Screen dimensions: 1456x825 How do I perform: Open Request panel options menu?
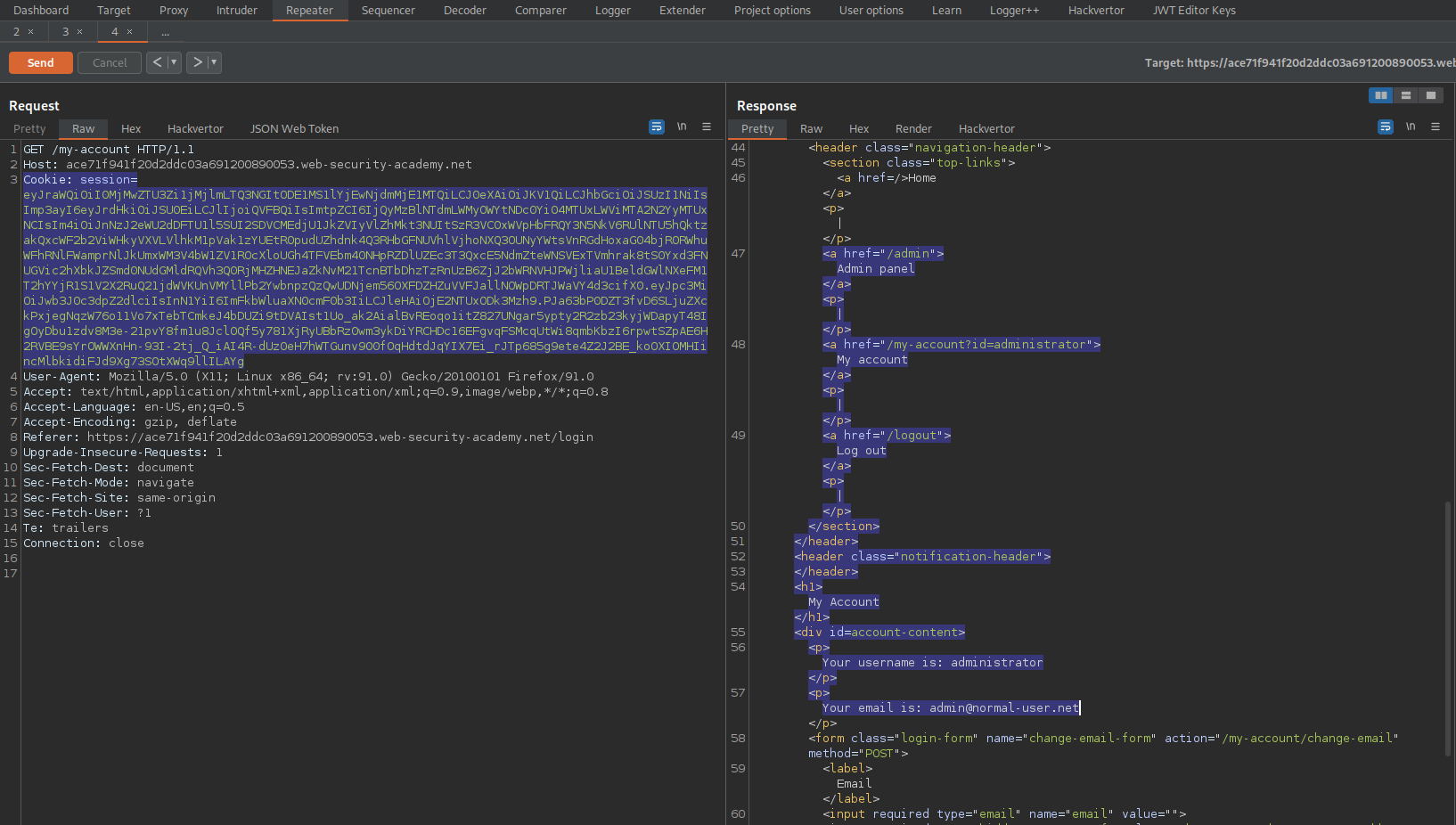[x=707, y=127]
